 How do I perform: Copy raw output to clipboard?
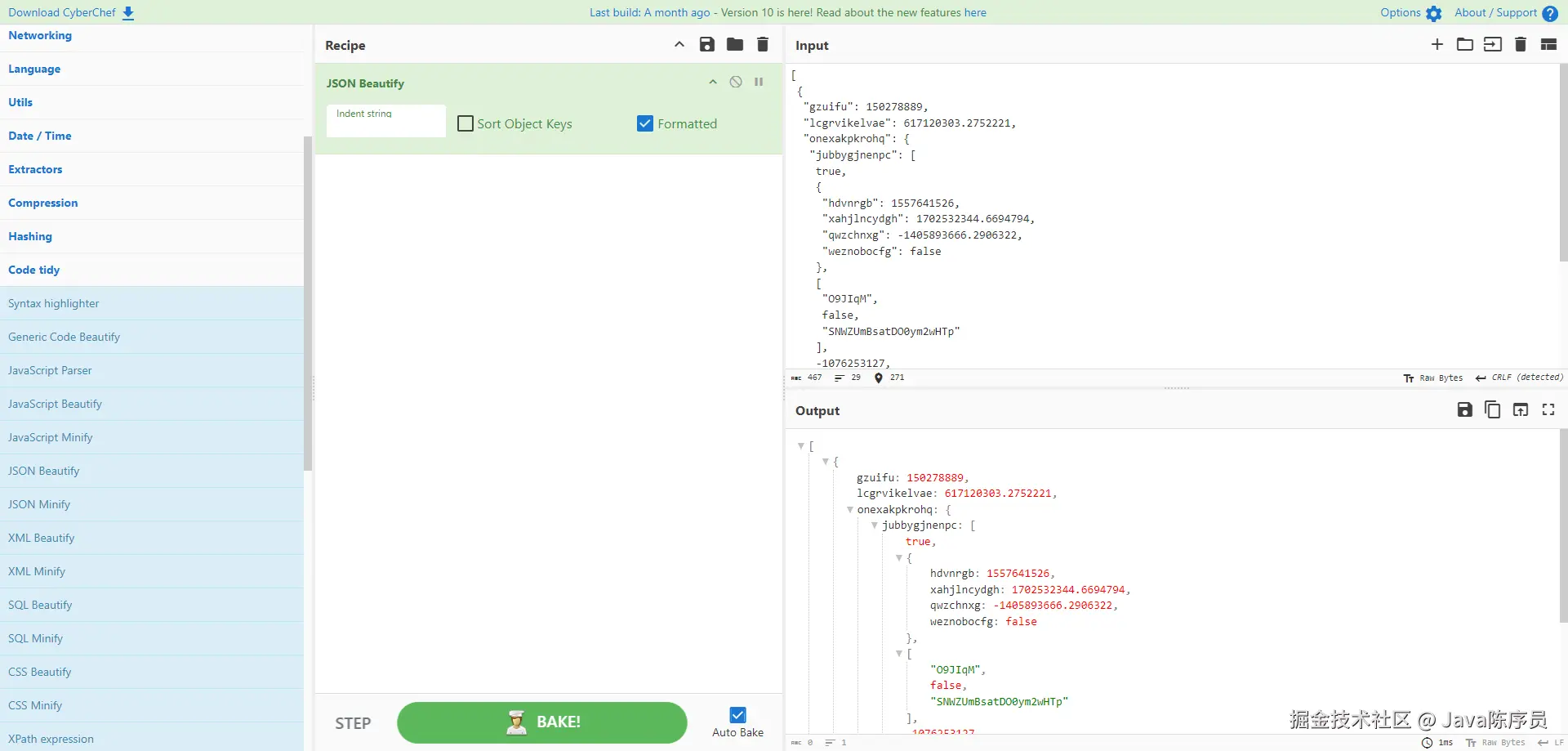pos(1493,410)
